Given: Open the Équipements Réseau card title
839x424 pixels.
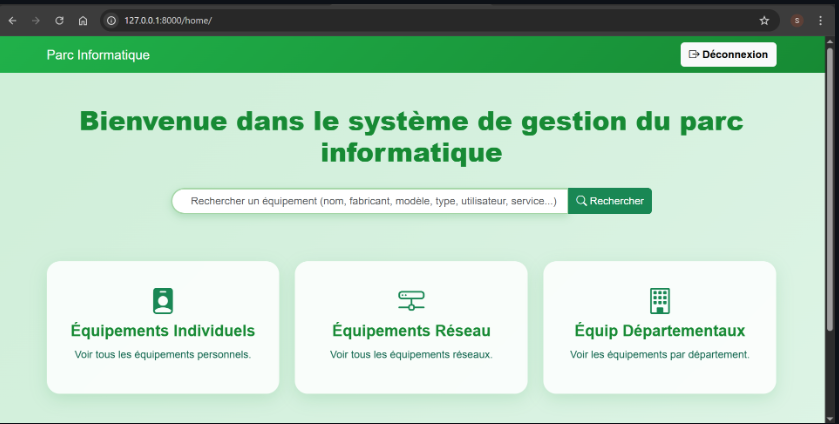Looking at the screenshot, I should point(411,330).
